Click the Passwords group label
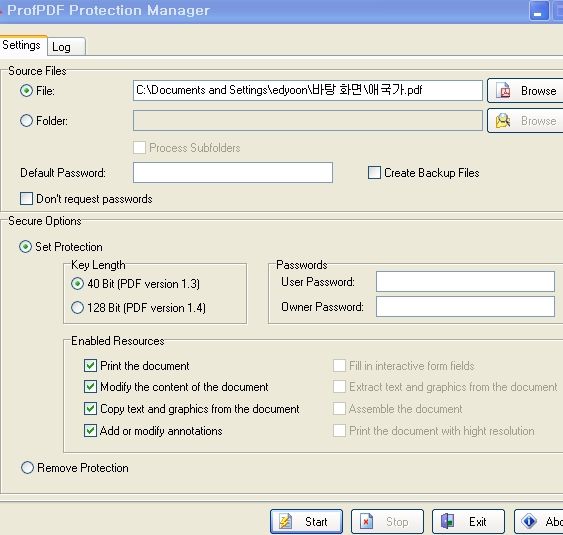Screen dimensions: 563x535 click(x=302, y=265)
